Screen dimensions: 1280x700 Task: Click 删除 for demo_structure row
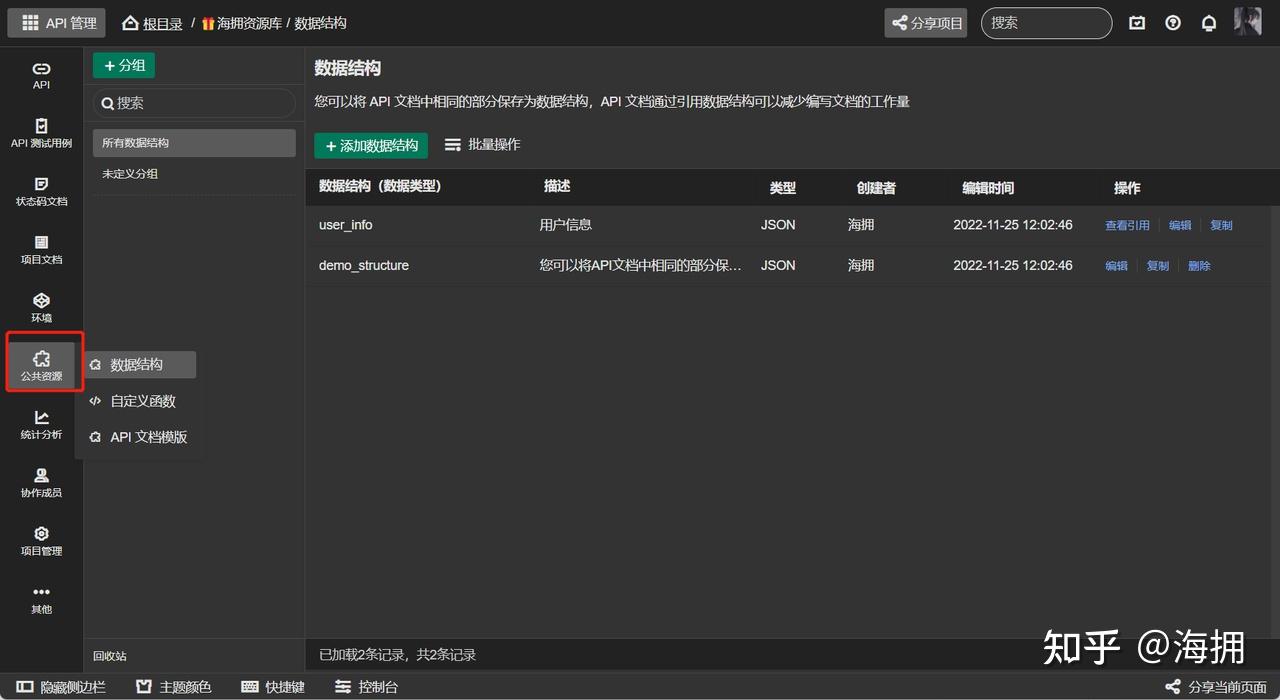point(1199,266)
